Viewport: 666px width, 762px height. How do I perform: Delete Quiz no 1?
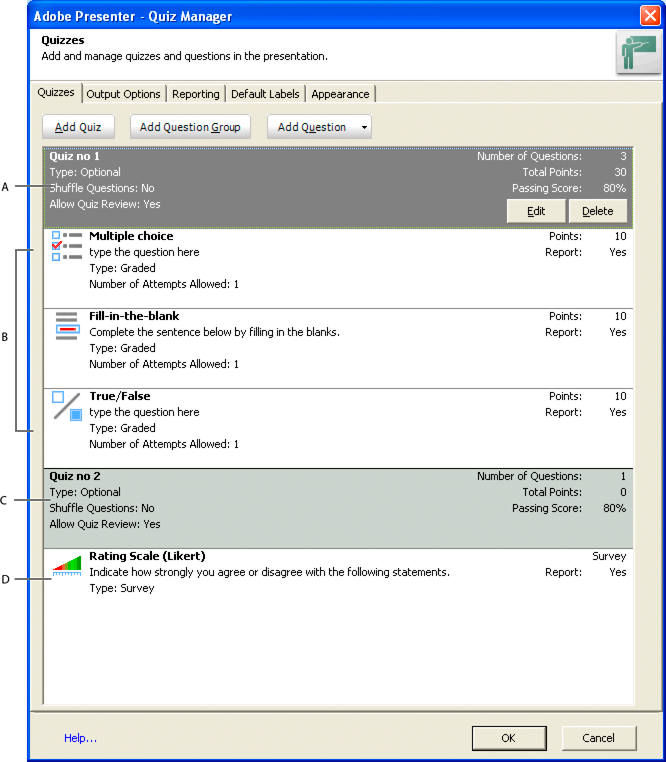(x=597, y=211)
